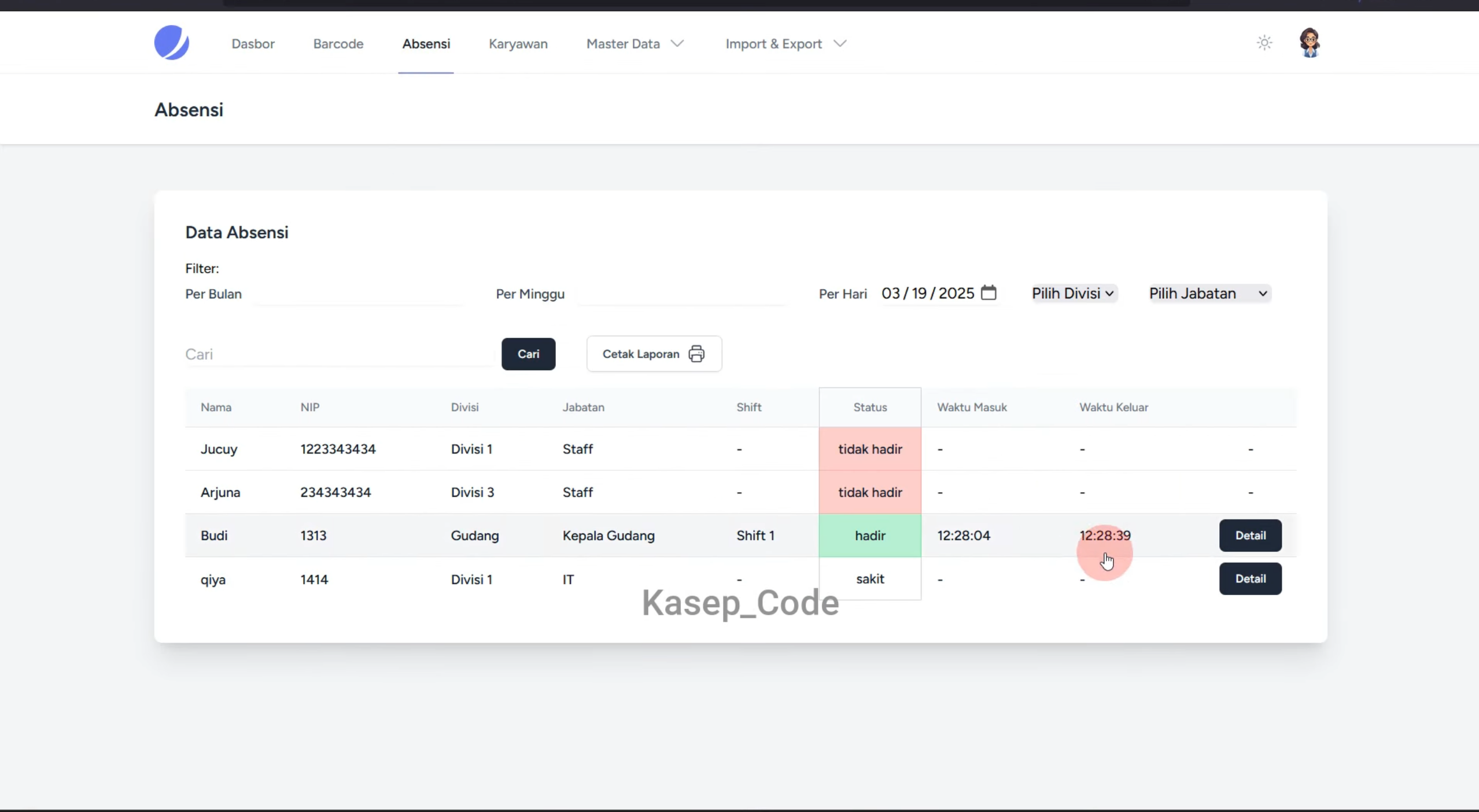Click the NIP column header
Image resolution: width=1479 pixels, height=812 pixels.
(309, 407)
